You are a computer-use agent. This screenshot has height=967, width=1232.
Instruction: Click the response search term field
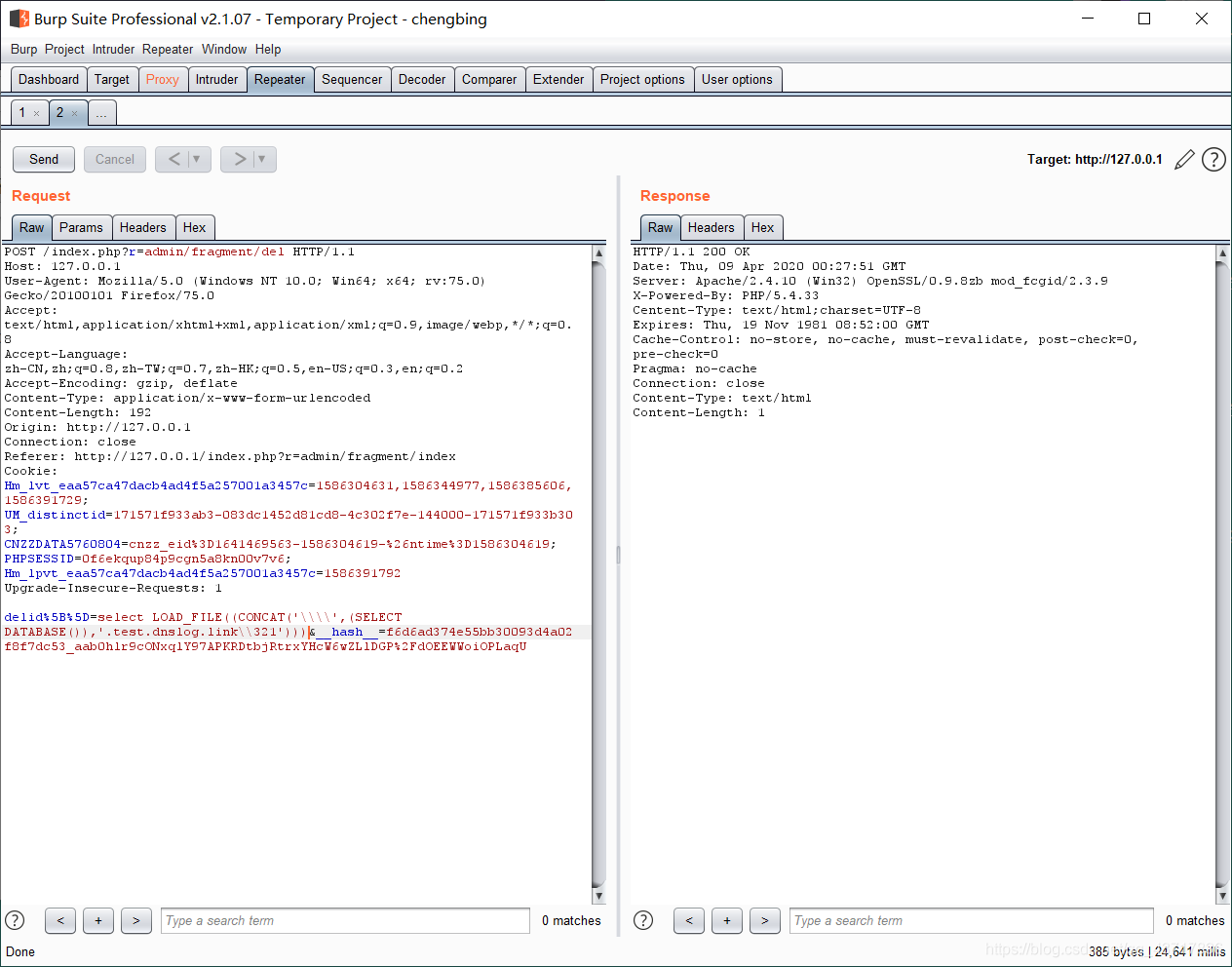click(972, 920)
